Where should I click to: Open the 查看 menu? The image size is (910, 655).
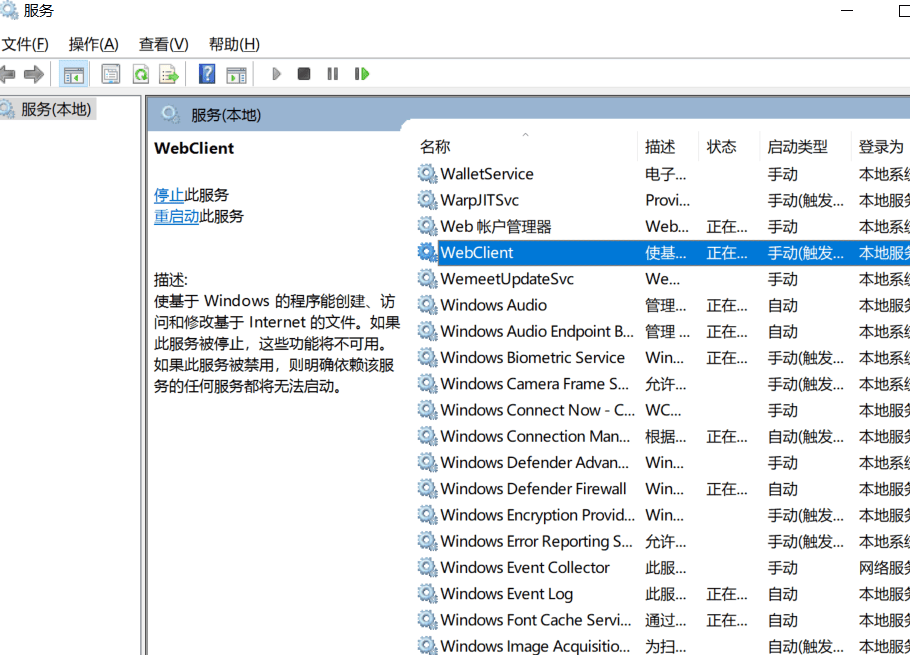162,44
